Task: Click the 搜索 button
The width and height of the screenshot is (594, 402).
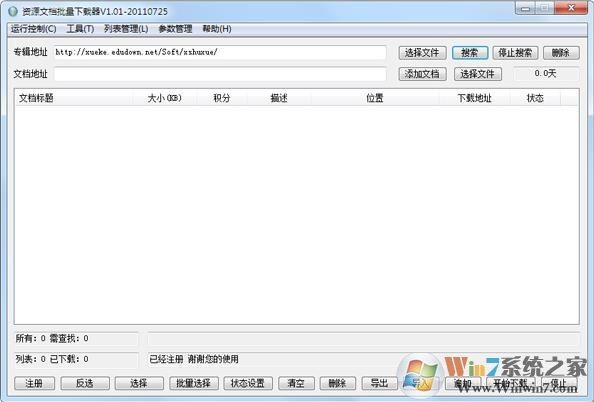Action: 470,53
